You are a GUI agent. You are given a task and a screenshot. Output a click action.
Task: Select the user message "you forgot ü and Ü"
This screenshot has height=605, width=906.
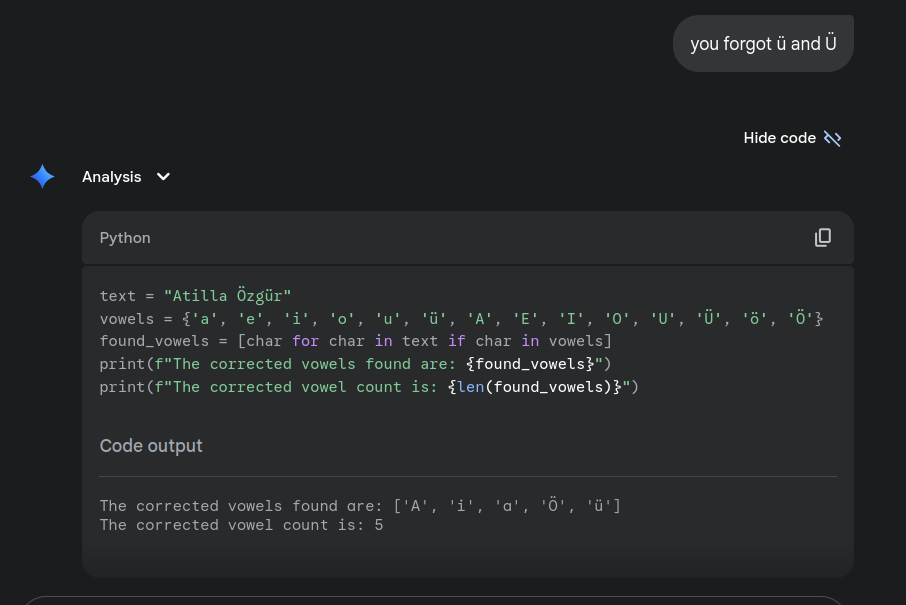click(763, 43)
